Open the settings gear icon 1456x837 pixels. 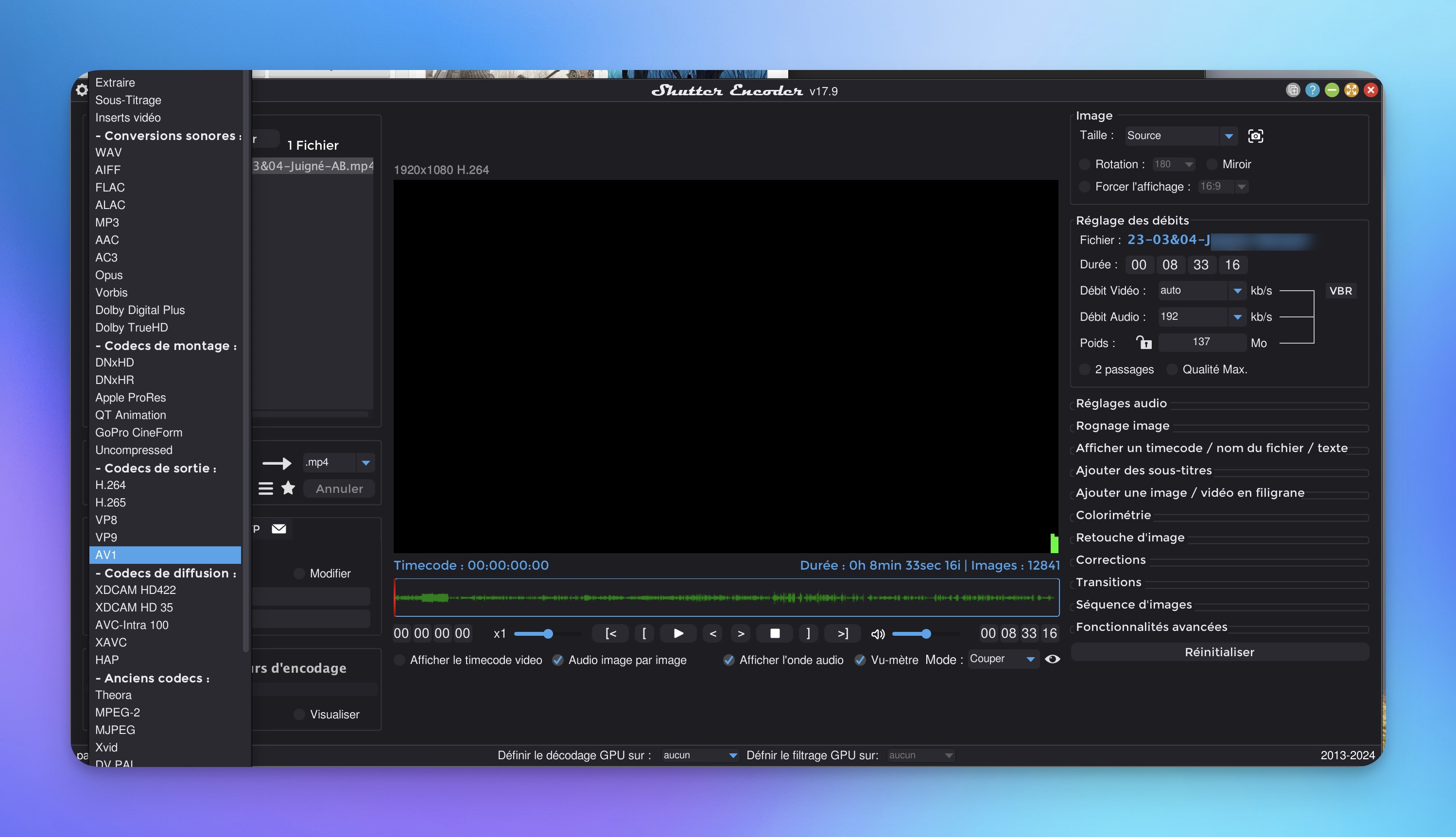click(82, 90)
